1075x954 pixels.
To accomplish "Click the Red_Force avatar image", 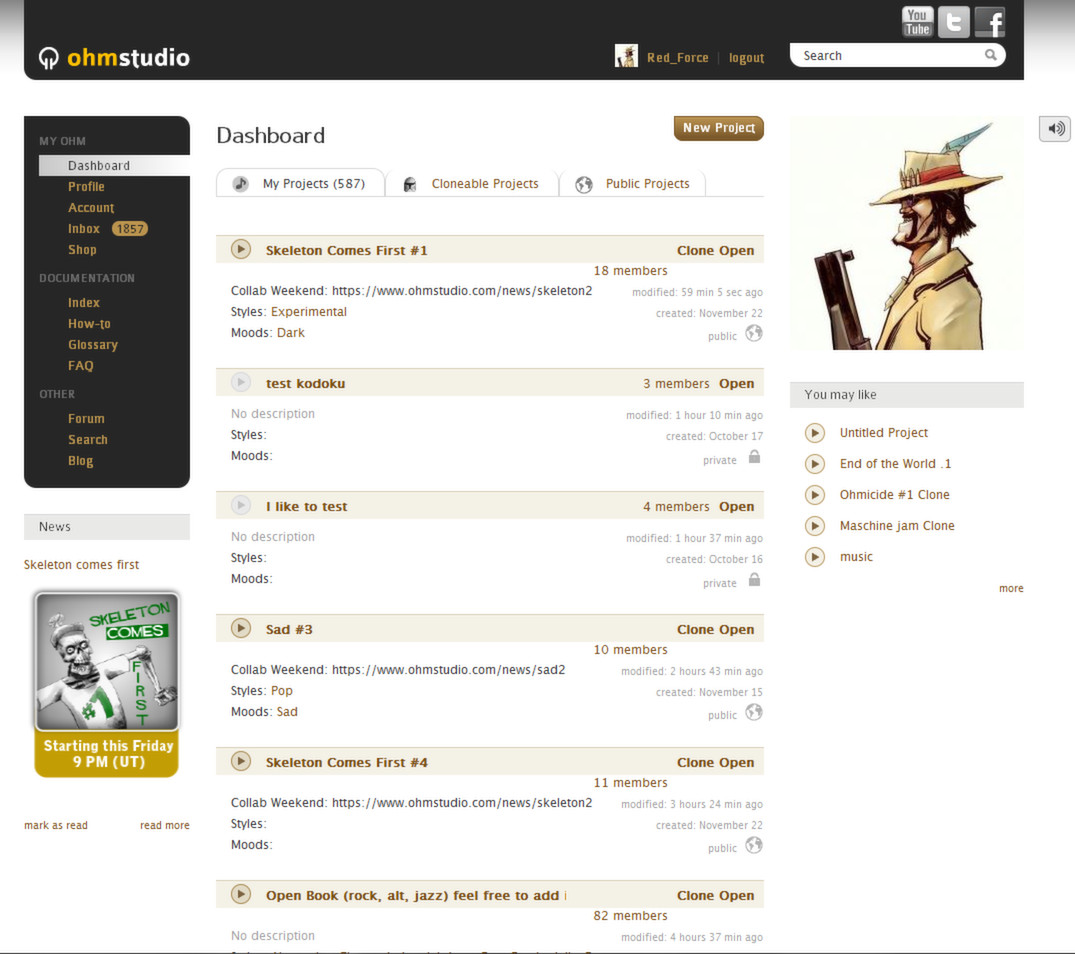I will pos(625,56).
